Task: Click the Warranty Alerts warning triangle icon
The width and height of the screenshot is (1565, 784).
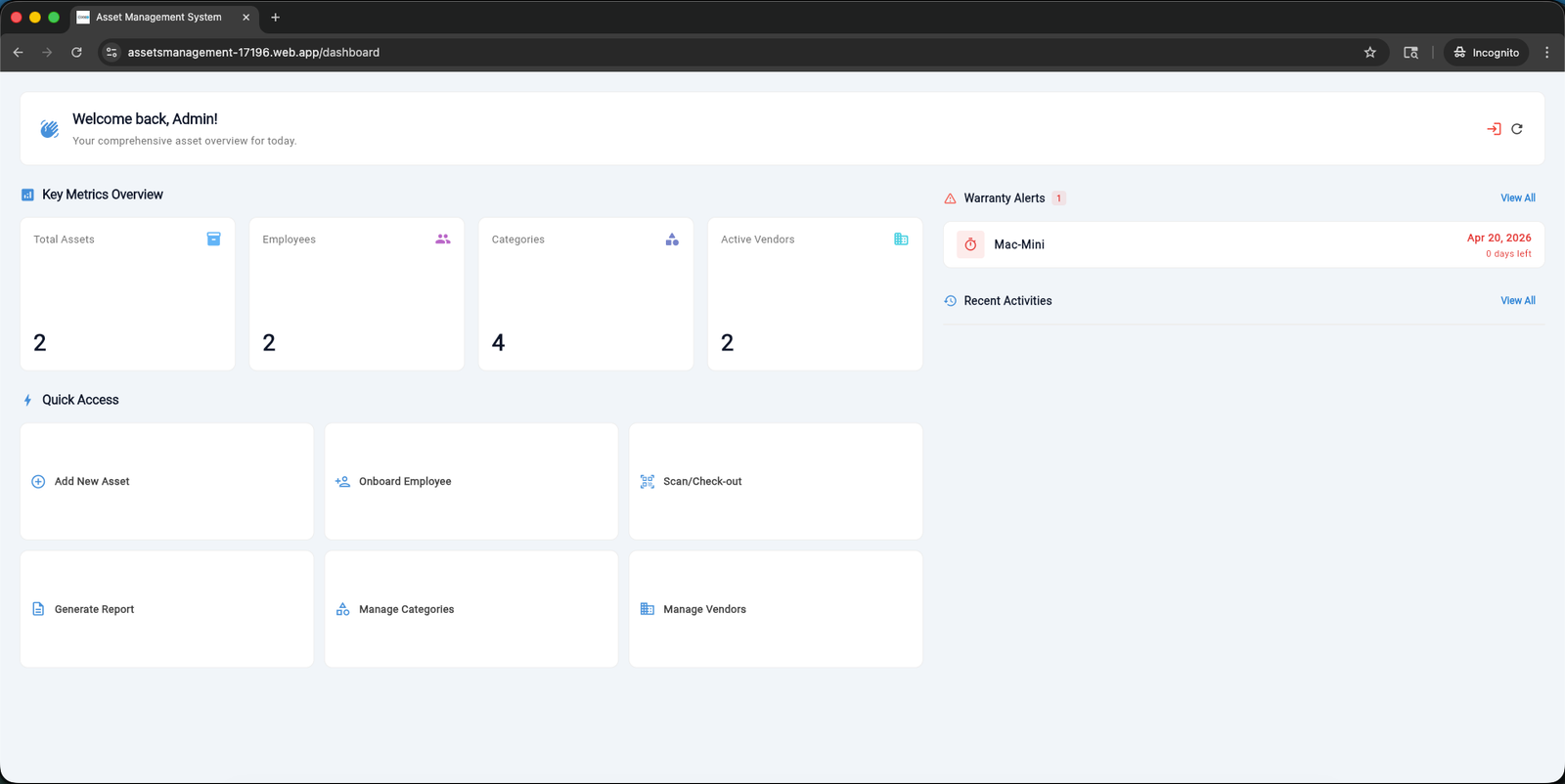Action: [950, 198]
